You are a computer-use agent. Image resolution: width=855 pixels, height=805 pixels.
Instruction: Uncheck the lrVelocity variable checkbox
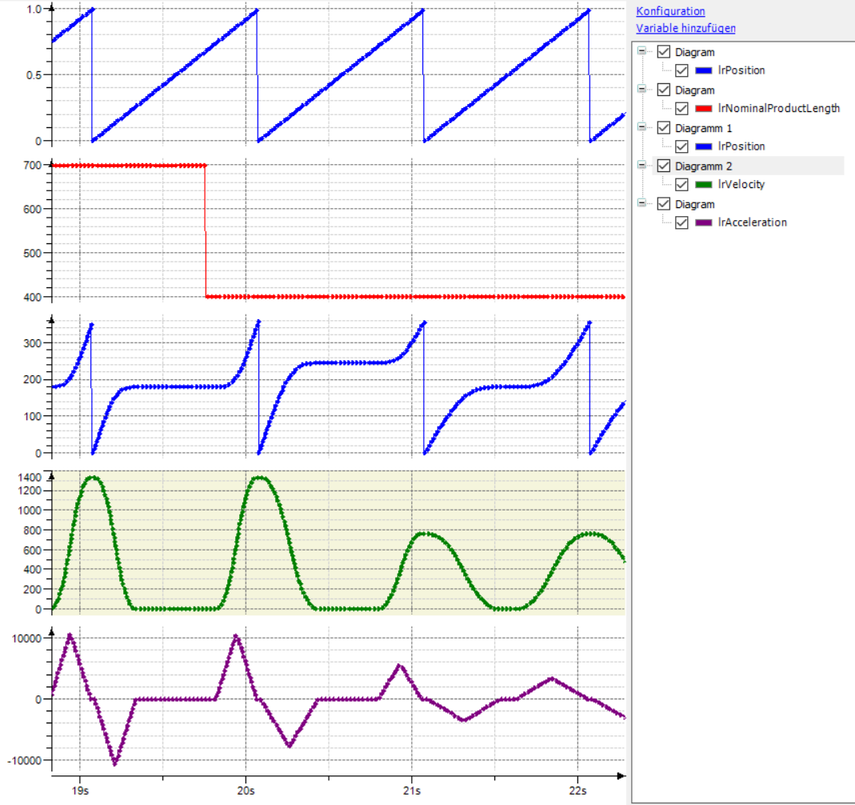tap(682, 185)
